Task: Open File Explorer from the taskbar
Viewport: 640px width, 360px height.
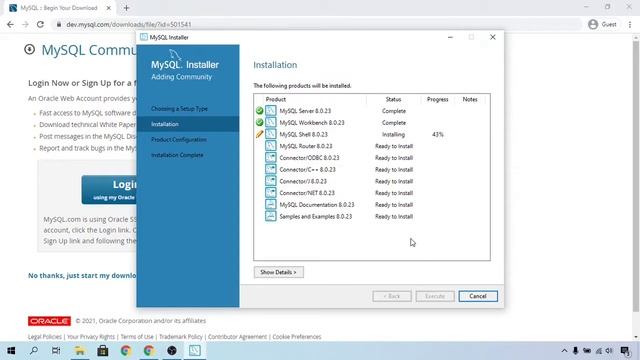Action: pyautogui.click(x=80, y=351)
